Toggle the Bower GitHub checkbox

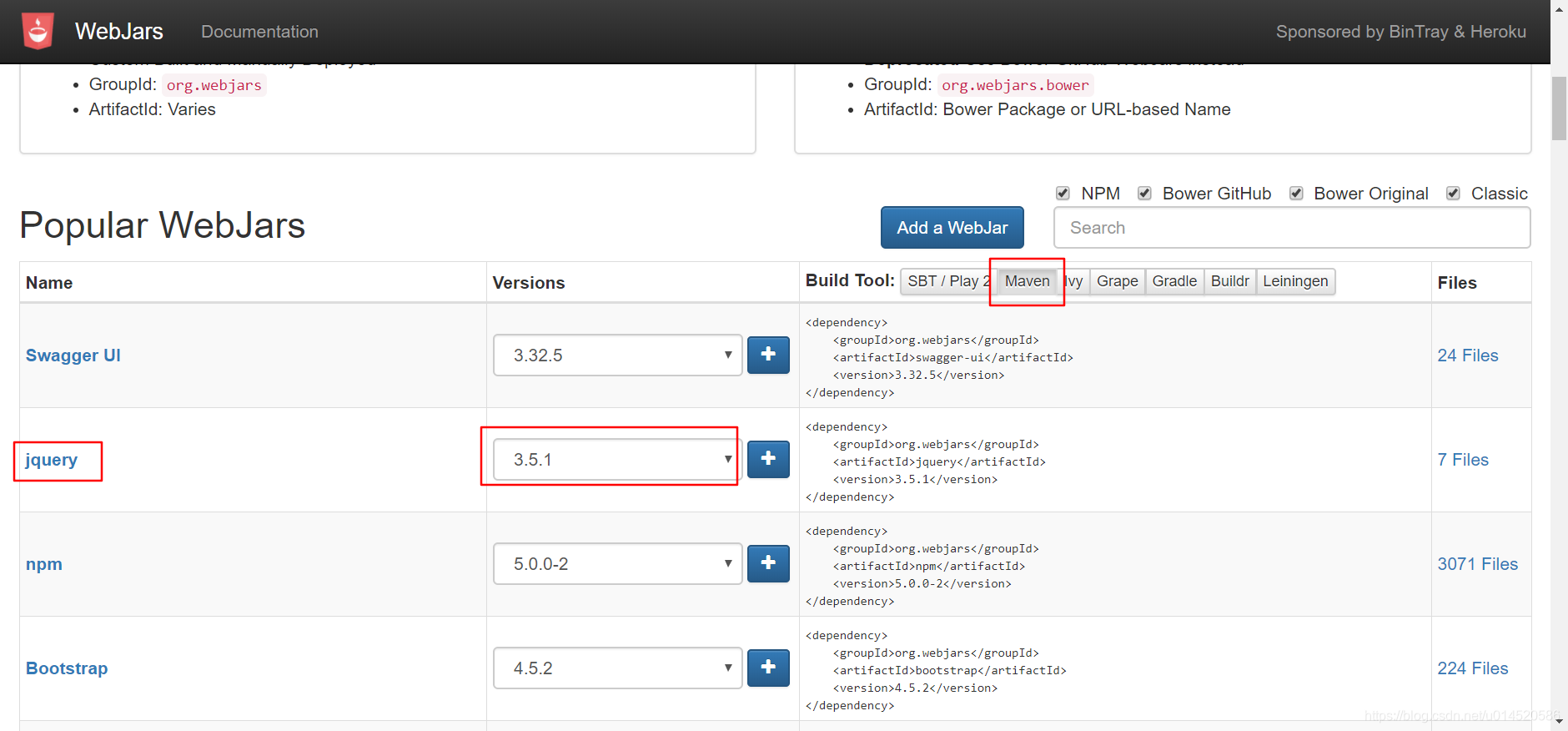coord(1144,194)
